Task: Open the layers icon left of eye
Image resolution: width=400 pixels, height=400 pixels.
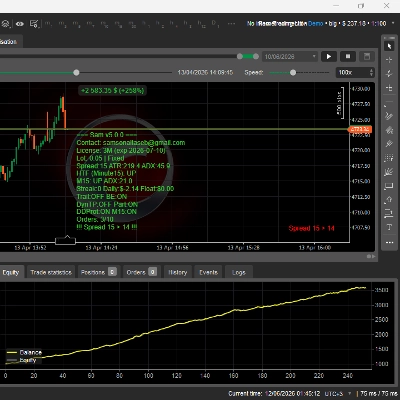Action: click(6, 24)
